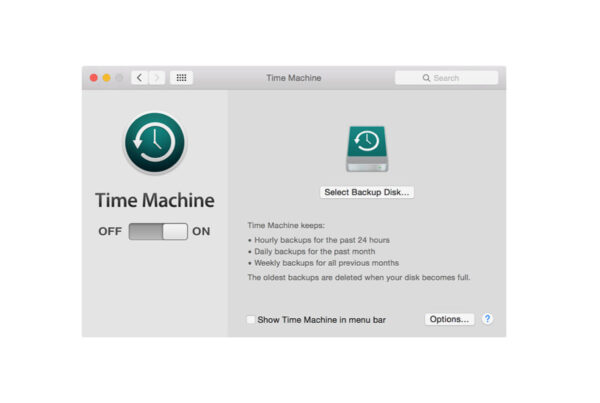The width and height of the screenshot is (600, 403).
Task: Minimize the window with the yellow button
Action: (107, 78)
